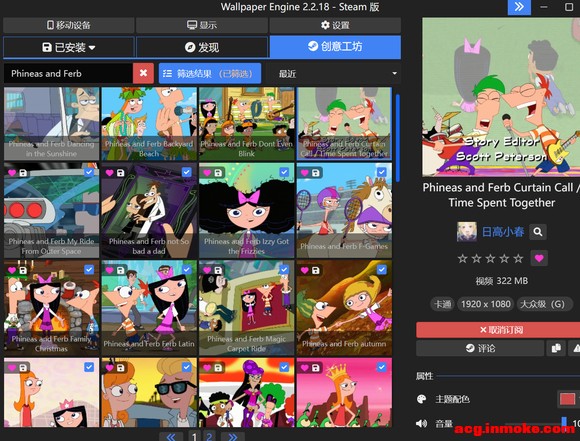This screenshot has height=441, width=580.
Task: Click the red 主题配色 color swatch
Action: click(567, 399)
